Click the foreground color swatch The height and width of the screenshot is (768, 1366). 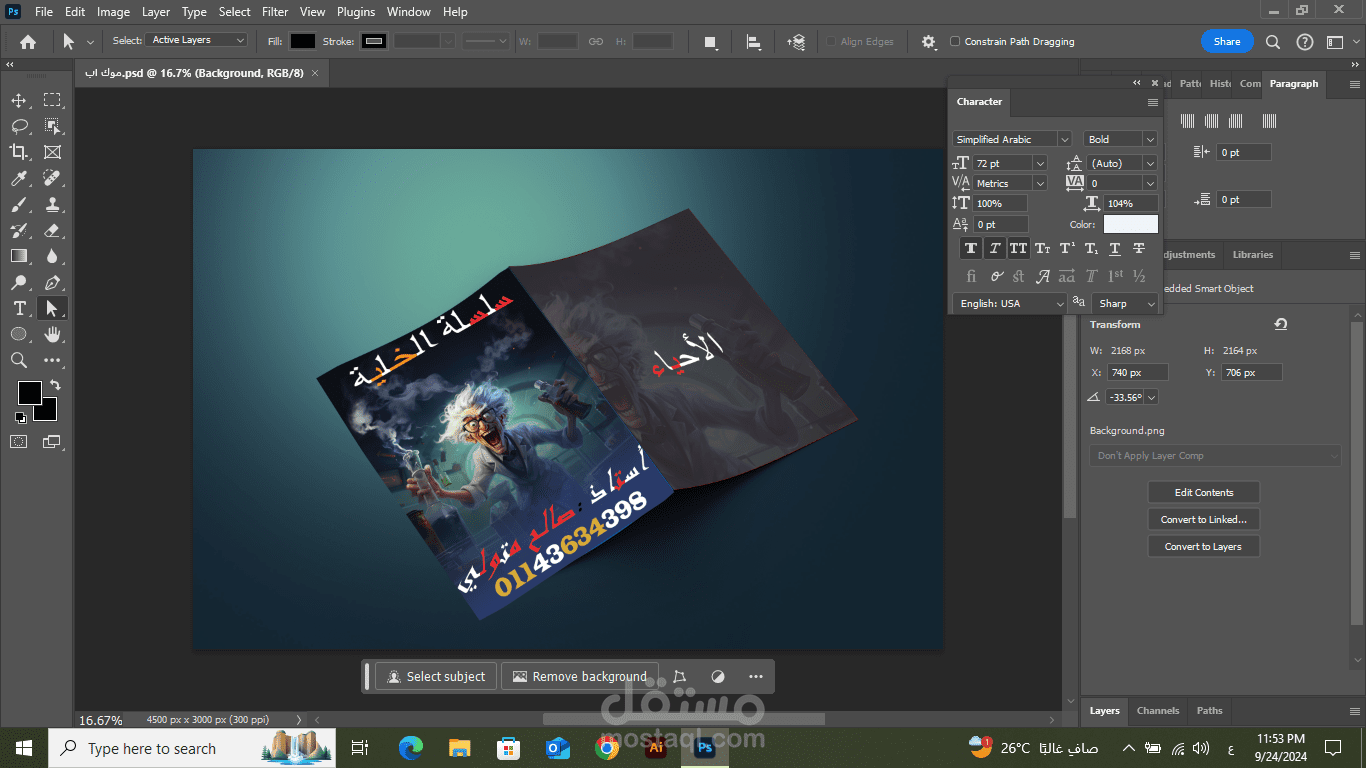tap(29, 393)
